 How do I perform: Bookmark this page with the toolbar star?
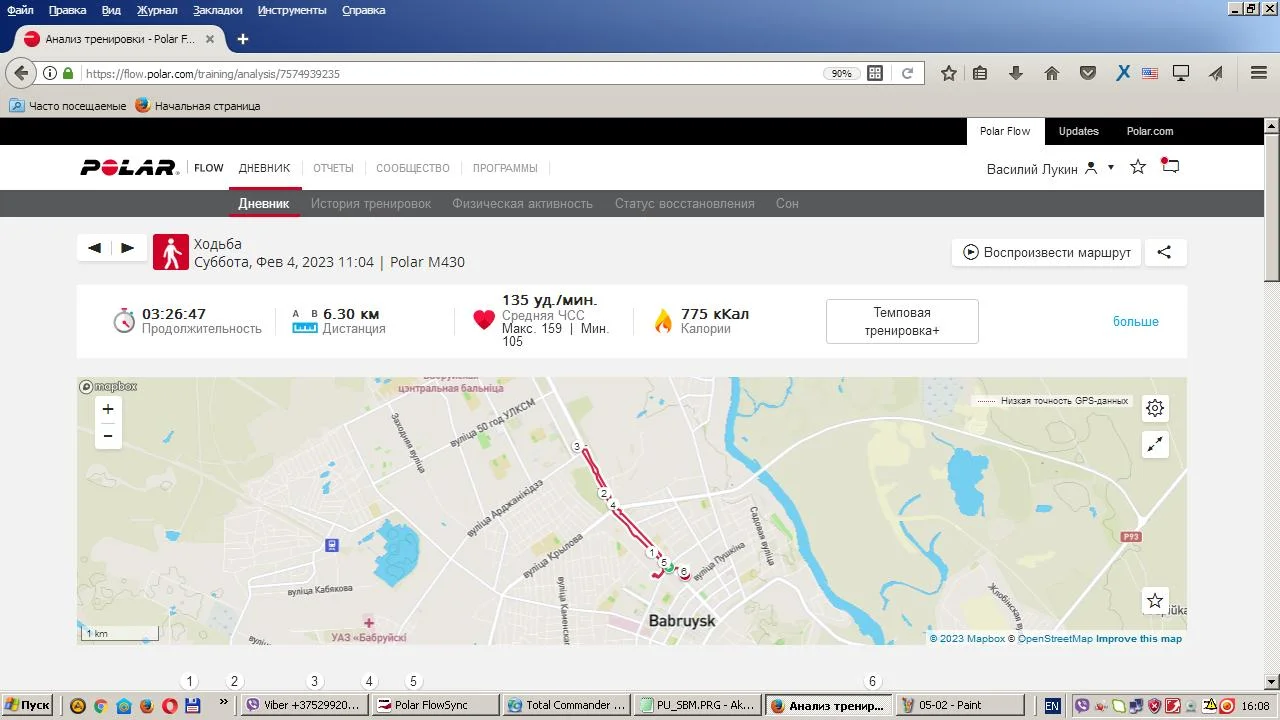949,73
